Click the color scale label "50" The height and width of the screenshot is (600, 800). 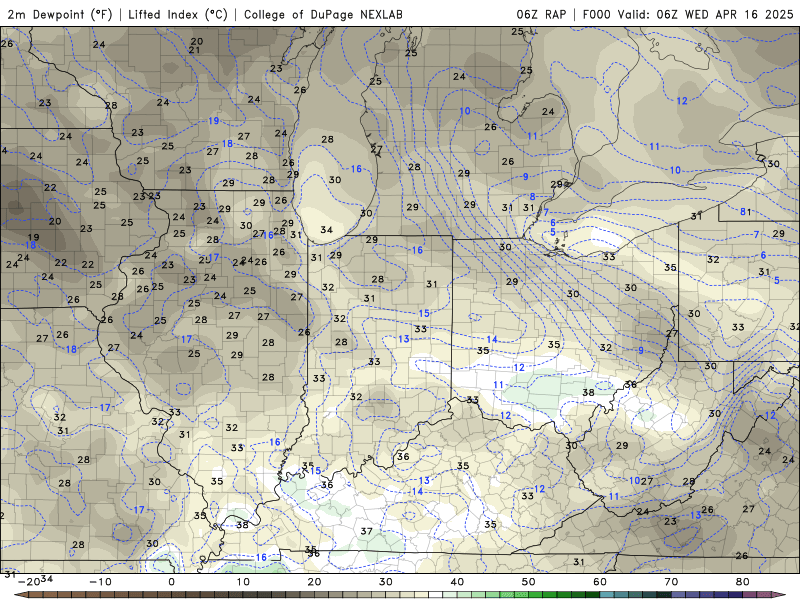point(529,582)
